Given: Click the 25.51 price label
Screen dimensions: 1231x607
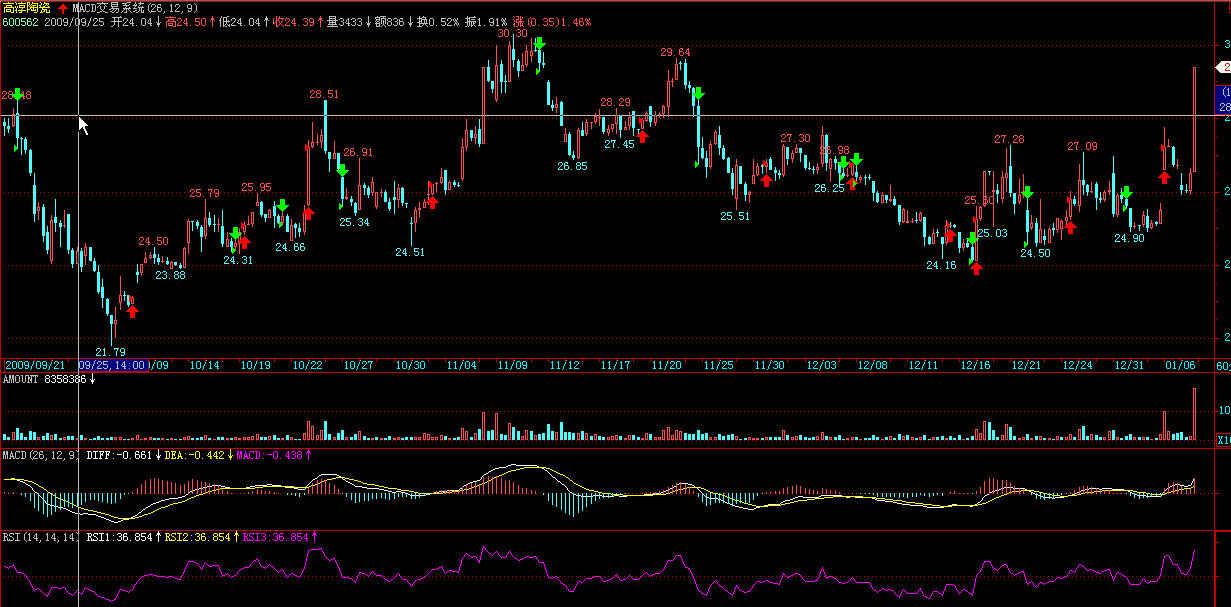Looking at the screenshot, I should 736,216.
